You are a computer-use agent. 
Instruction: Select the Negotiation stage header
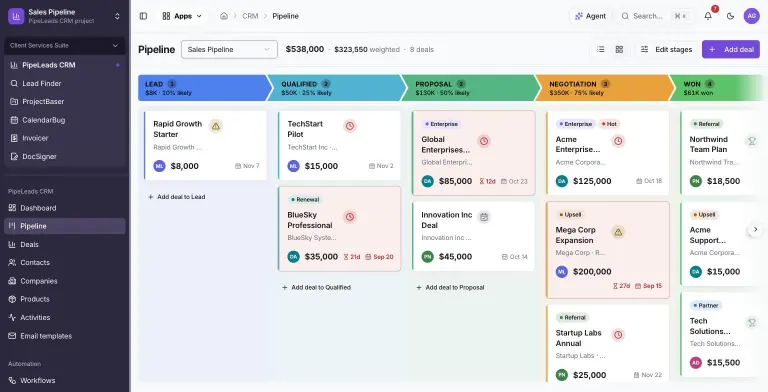pyautogui.click(x=605, y=88)
